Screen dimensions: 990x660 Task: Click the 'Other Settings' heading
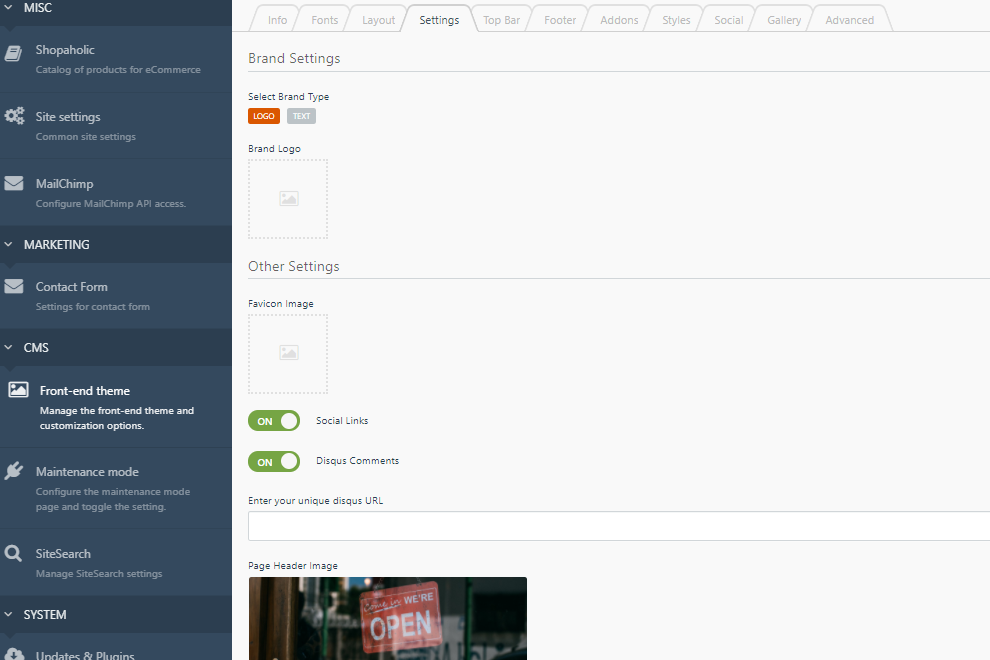[294, 267]
